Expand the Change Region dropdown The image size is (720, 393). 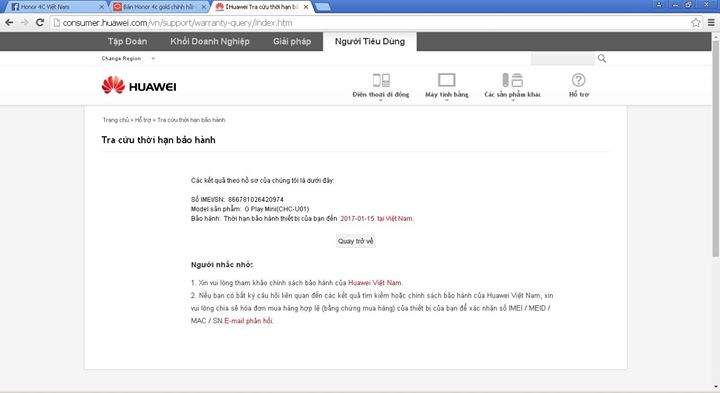pos(129,58)
